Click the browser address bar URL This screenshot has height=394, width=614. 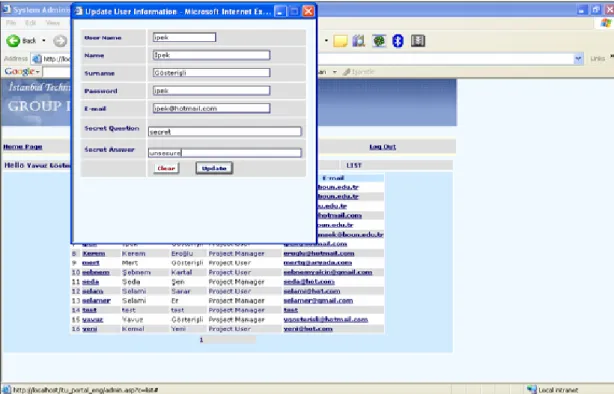coord(56,59)
